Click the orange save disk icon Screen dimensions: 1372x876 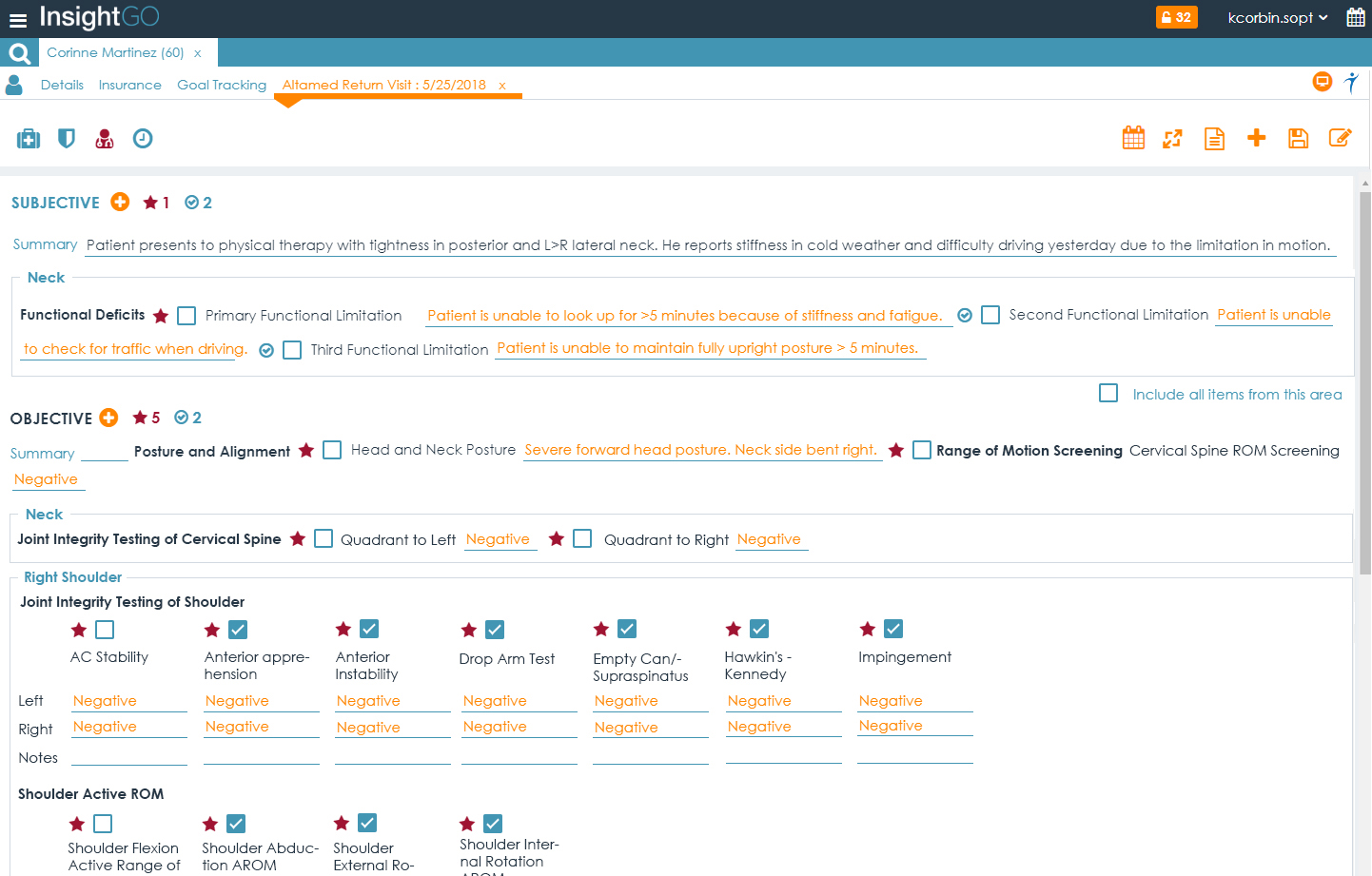(x=1298, y=138)
